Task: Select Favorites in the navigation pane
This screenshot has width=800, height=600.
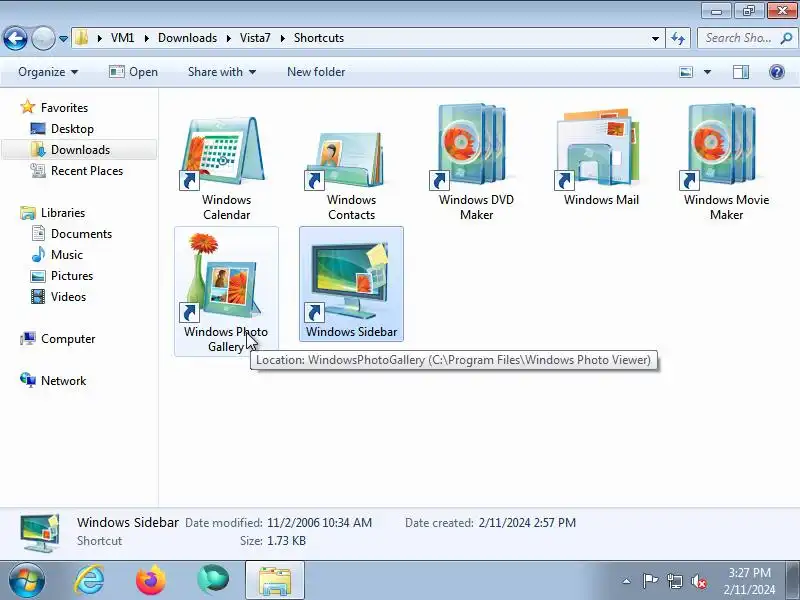Action: click(x=64, y=108)
